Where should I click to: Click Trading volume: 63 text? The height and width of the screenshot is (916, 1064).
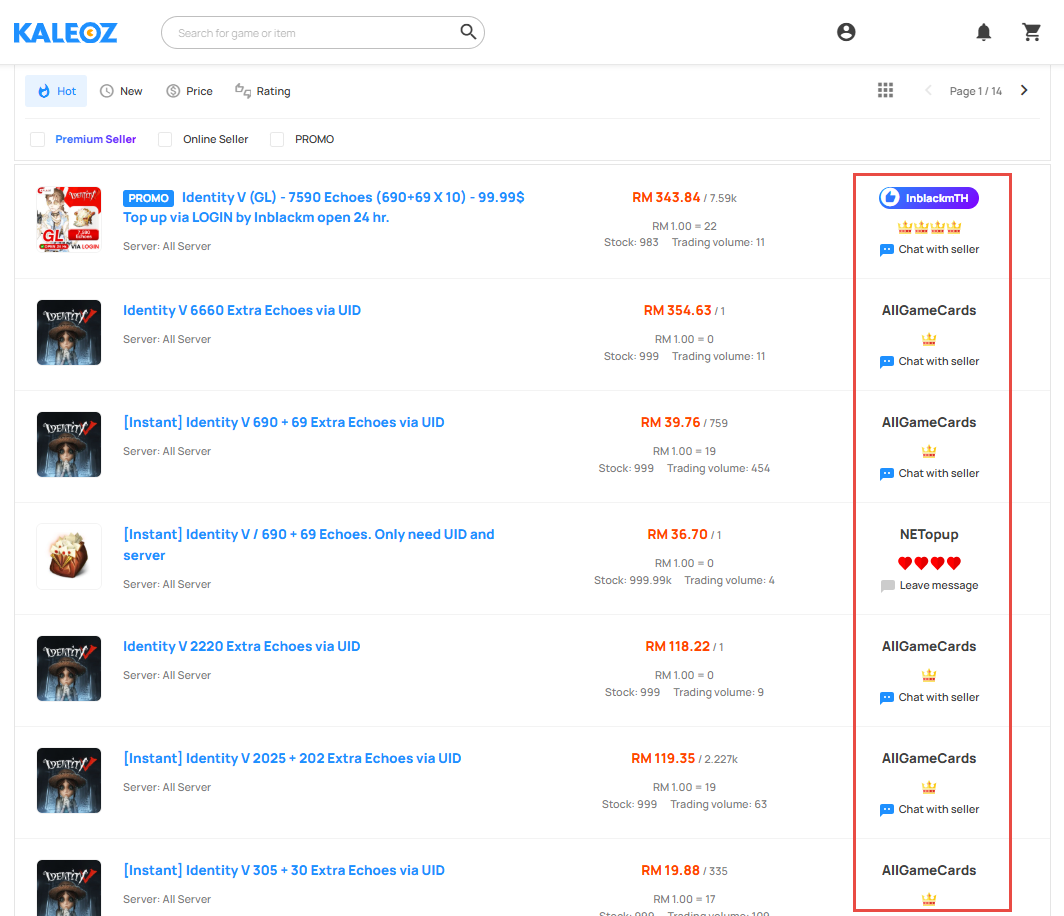click(x=719, y=804)
